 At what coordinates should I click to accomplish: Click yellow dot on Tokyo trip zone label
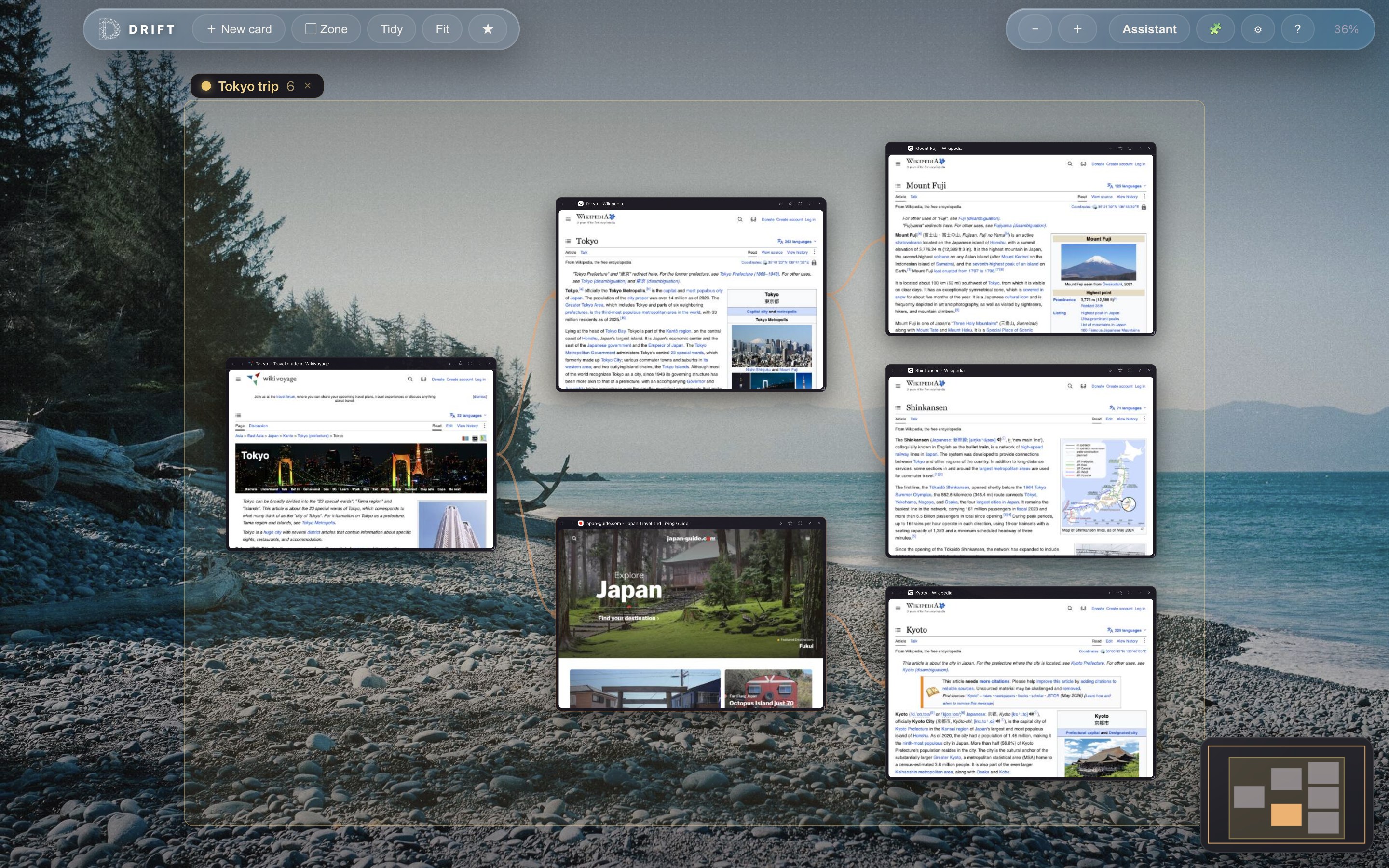point(206,86)
